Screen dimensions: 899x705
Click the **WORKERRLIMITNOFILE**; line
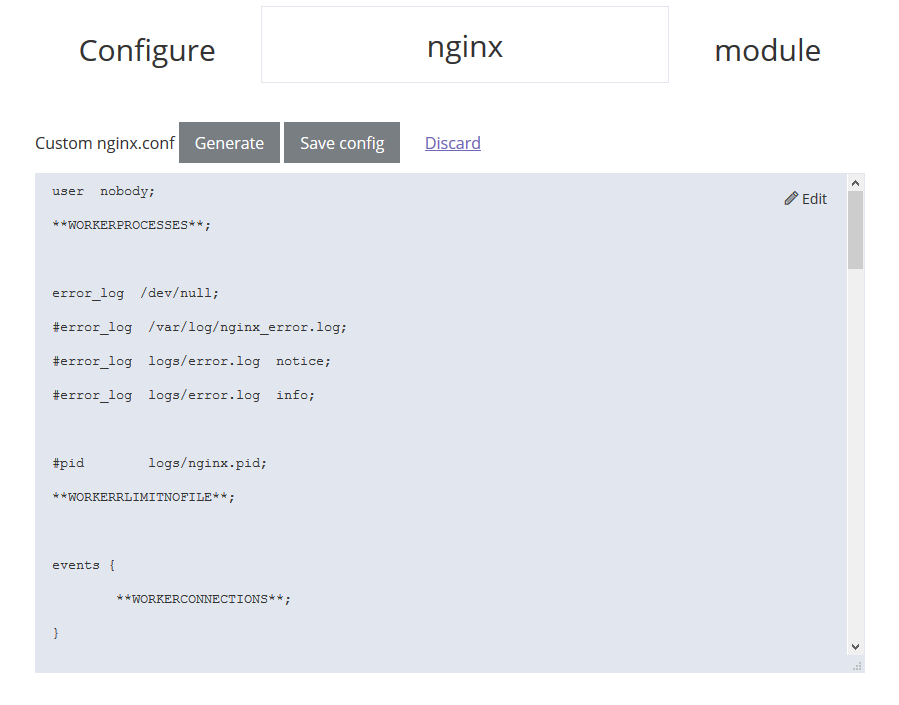144,497
